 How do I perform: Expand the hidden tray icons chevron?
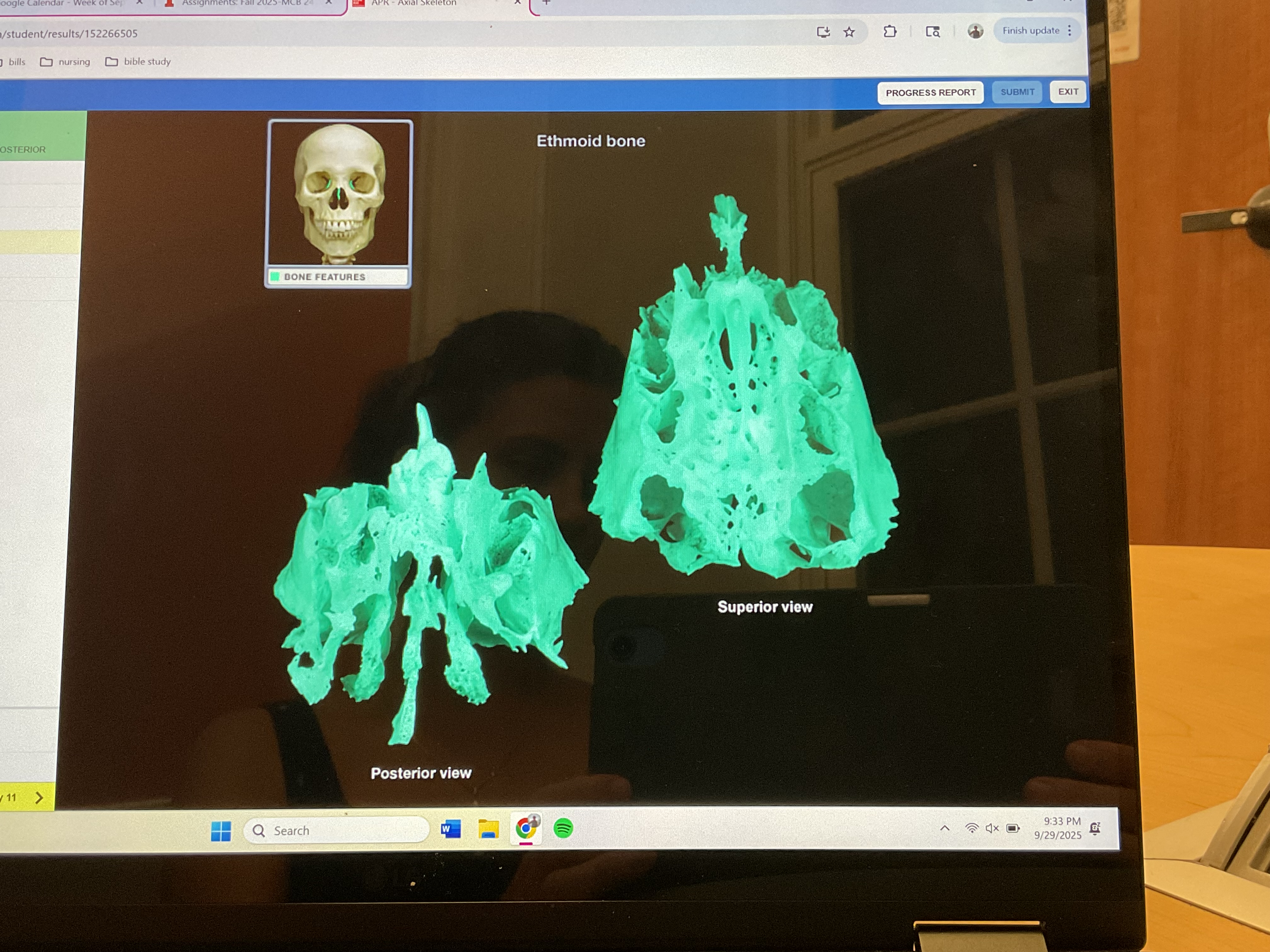pos(944,828)
